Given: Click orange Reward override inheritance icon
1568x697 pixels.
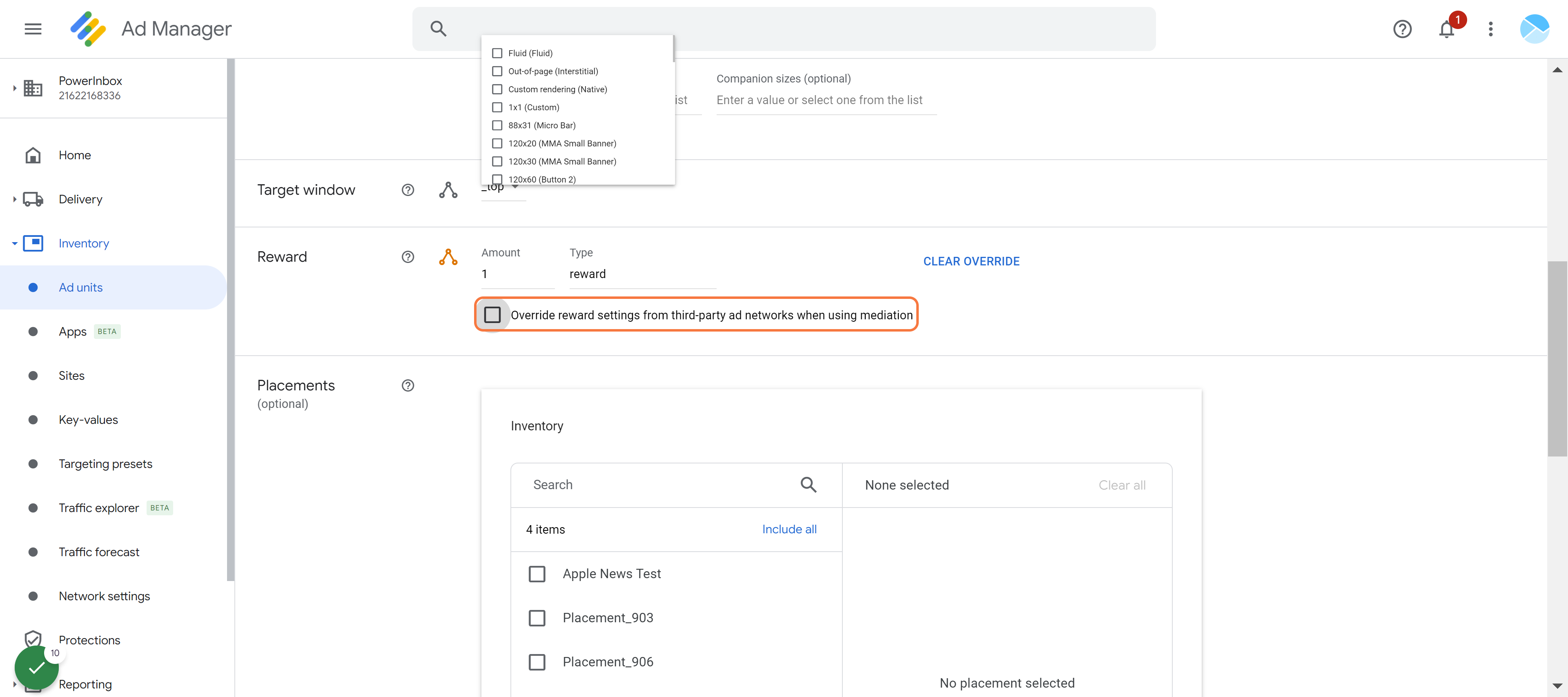Looking at the screenshot, I should 448,257.
